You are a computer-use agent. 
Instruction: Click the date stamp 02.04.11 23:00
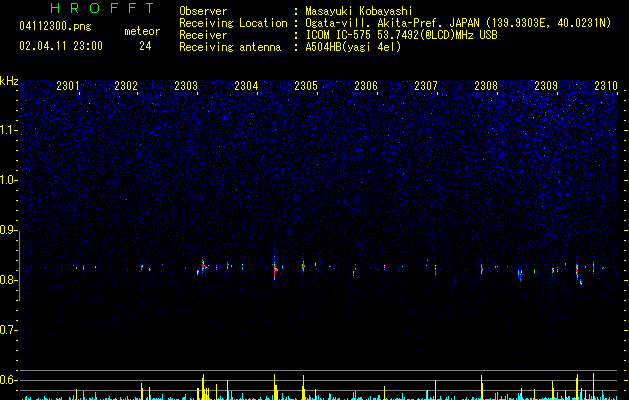[x=61, y=46]
